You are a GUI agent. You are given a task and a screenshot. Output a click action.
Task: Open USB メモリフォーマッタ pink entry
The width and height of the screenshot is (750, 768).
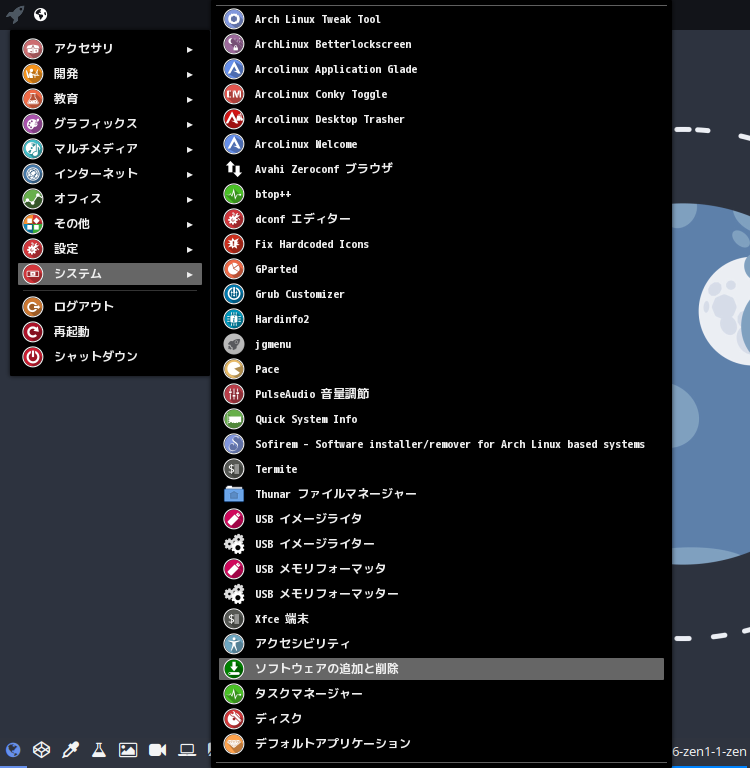pos(441,569)
